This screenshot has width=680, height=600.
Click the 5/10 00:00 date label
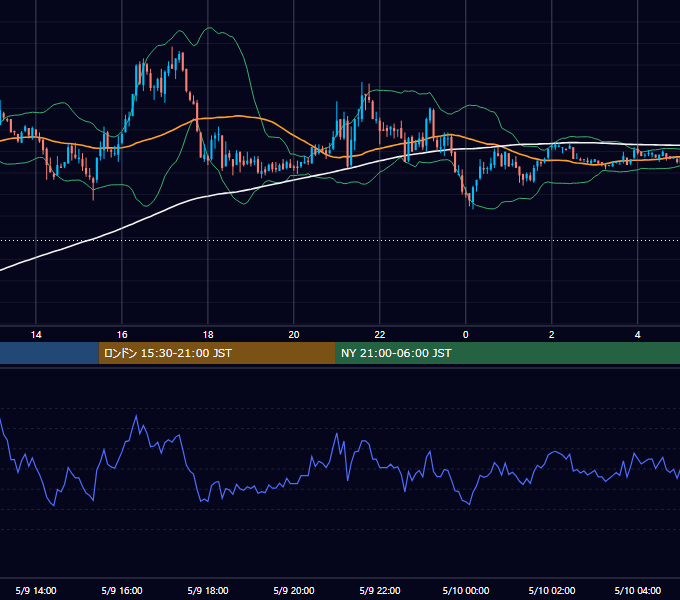point(466,590)
